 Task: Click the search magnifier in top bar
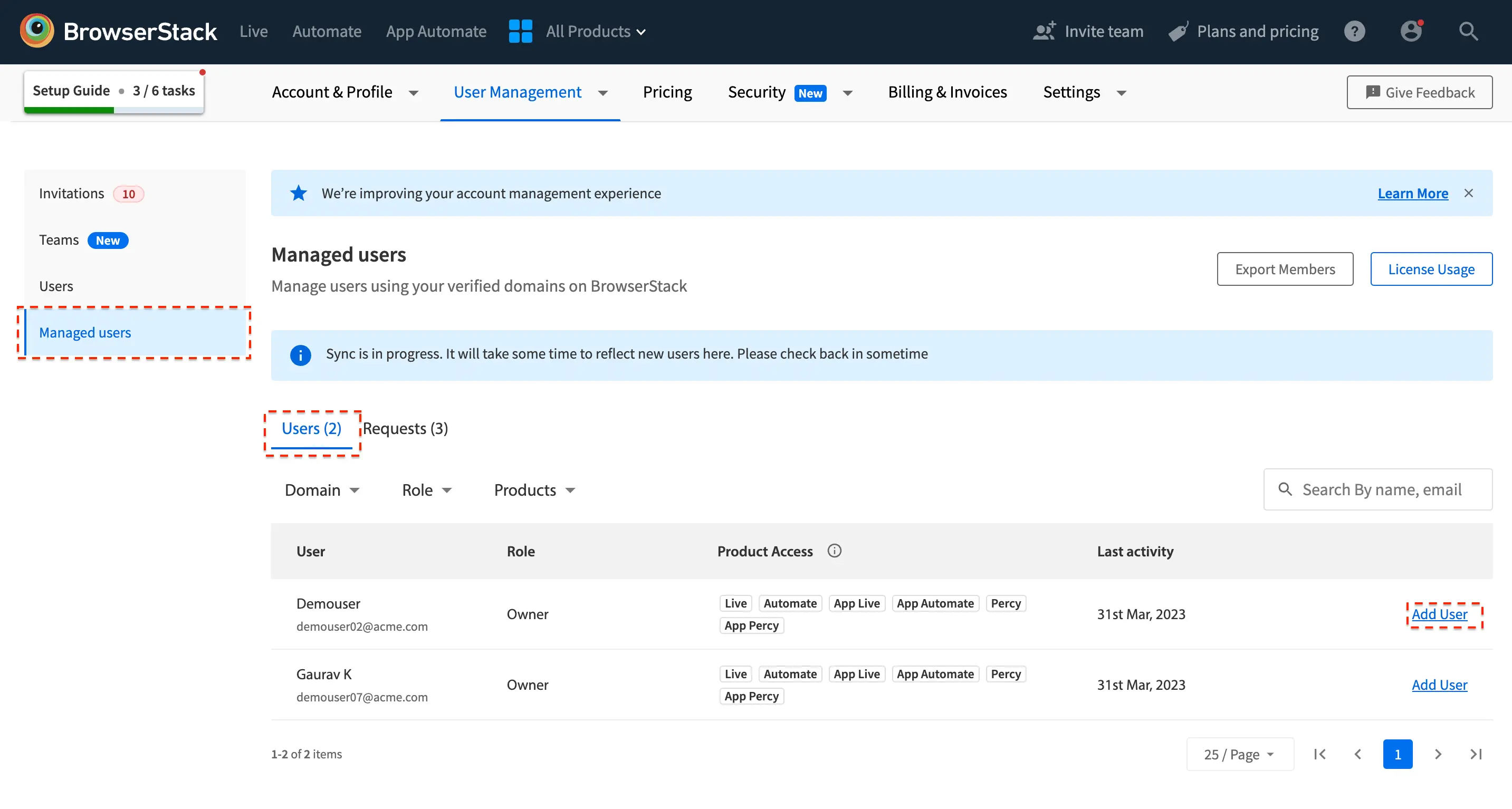tap(1468, 31)
